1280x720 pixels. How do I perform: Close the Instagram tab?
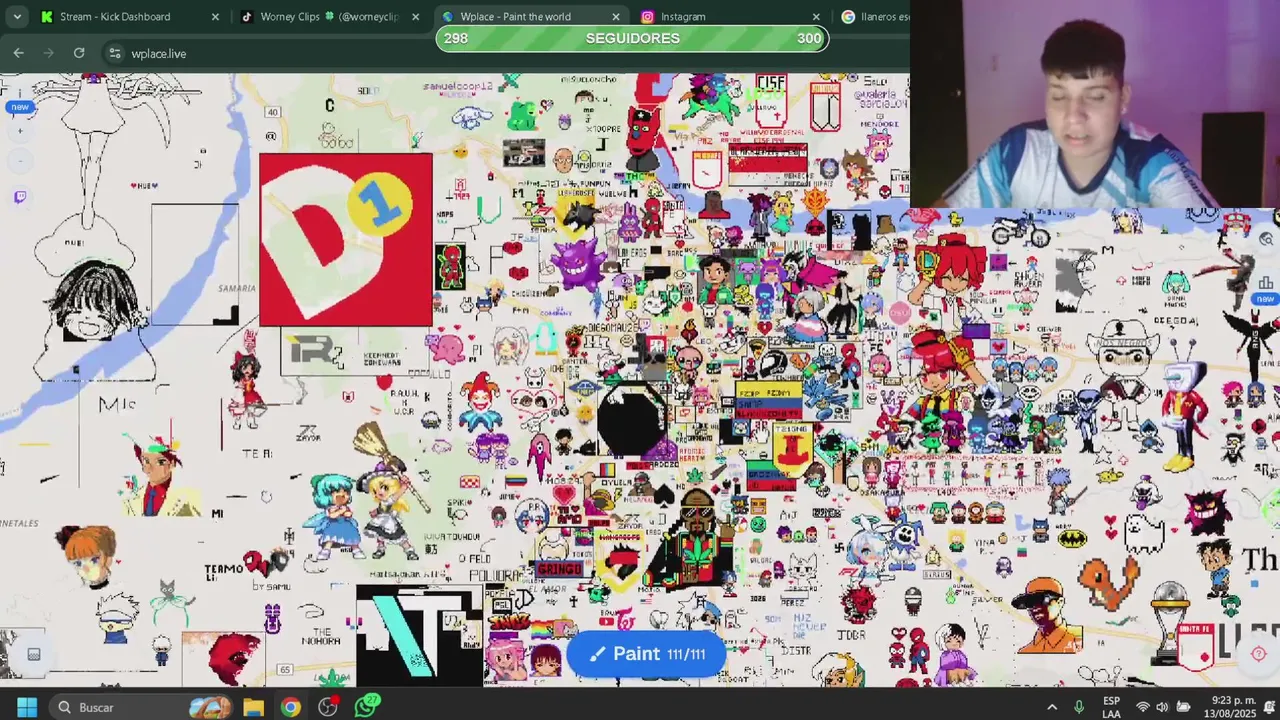[816, 17]
